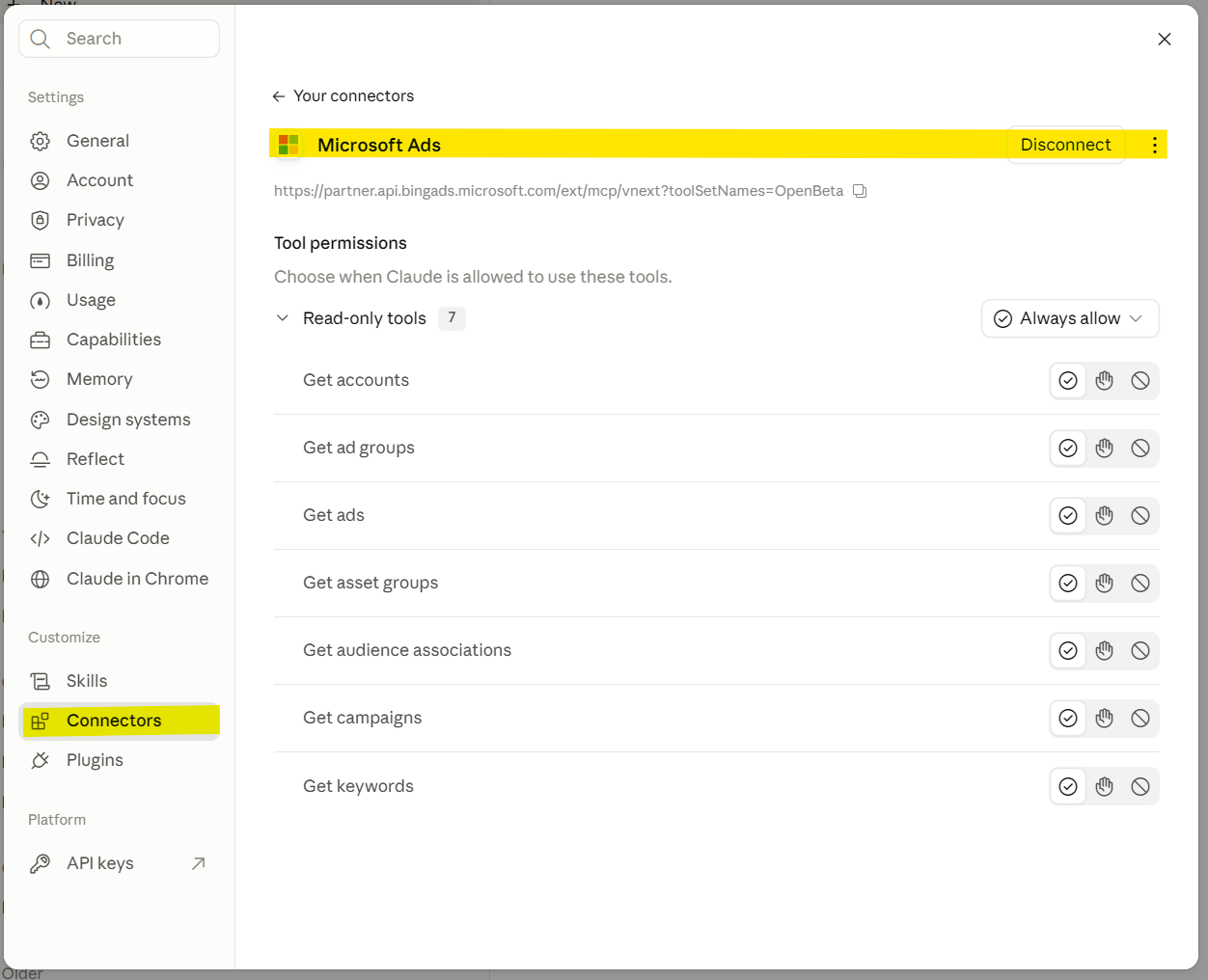1208x980 pixels.
Task: Block the Get campaigns tool
Action: tap(1140, 719)
